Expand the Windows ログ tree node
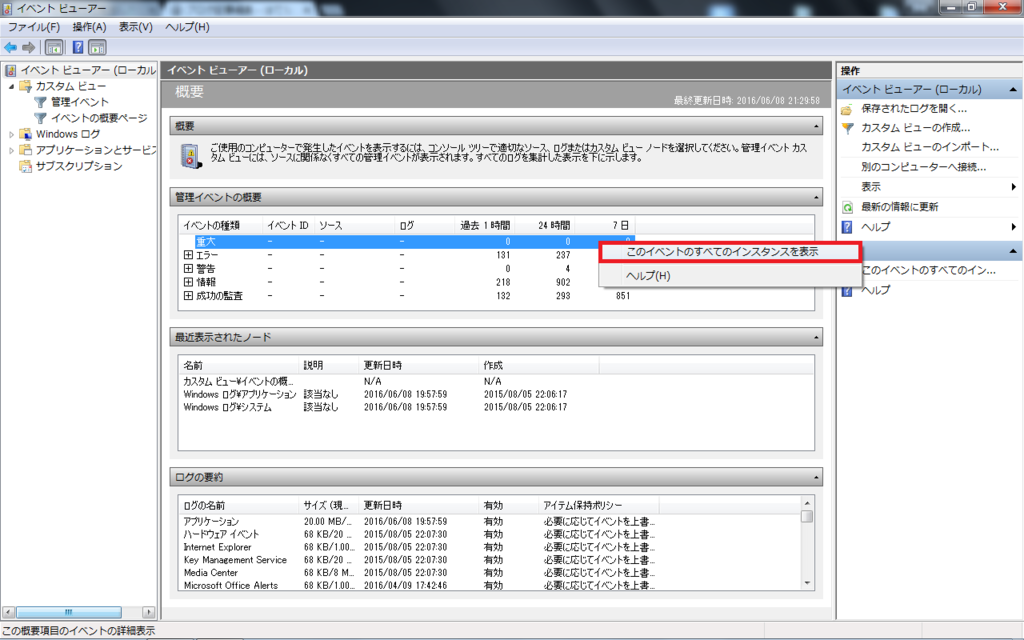This screenshot has height=640, width=1024. (11, 134)
